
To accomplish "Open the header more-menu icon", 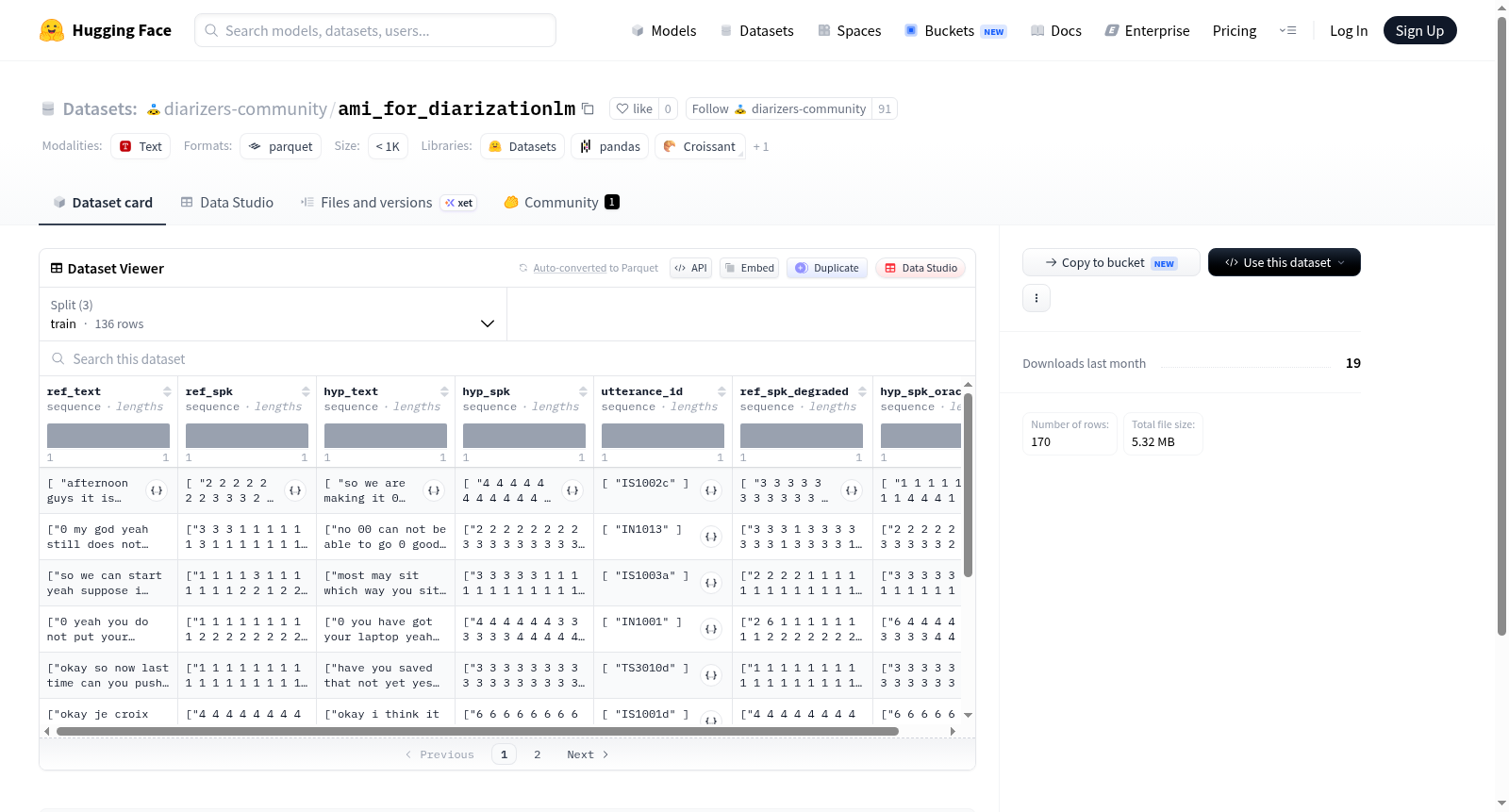I will 1287,30.
